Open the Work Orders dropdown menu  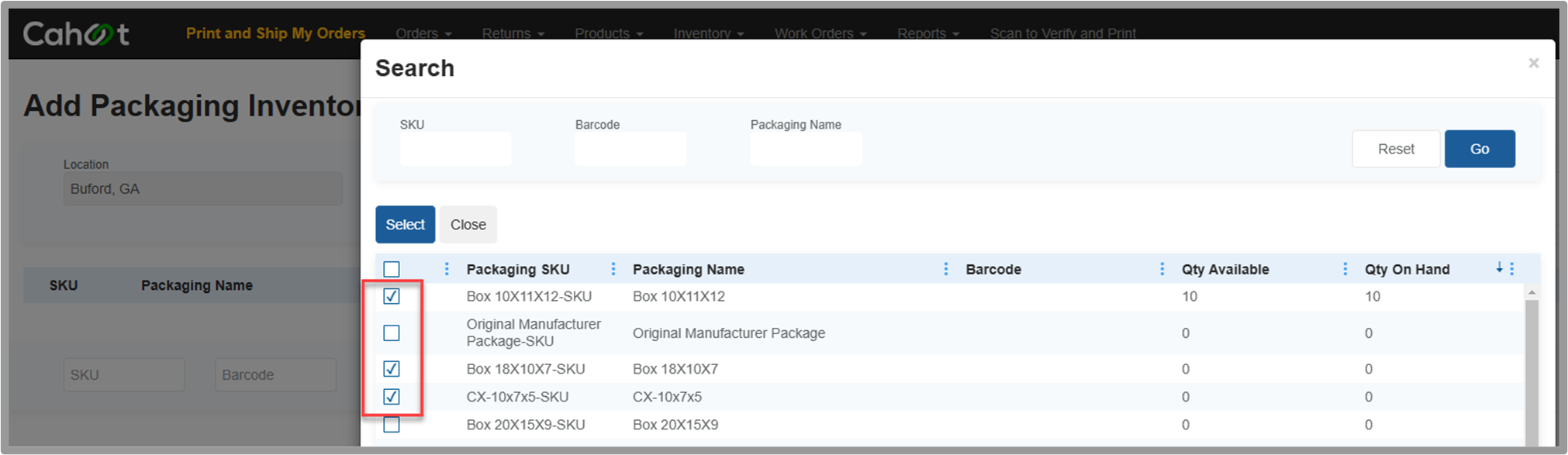[x=820, y=33]
